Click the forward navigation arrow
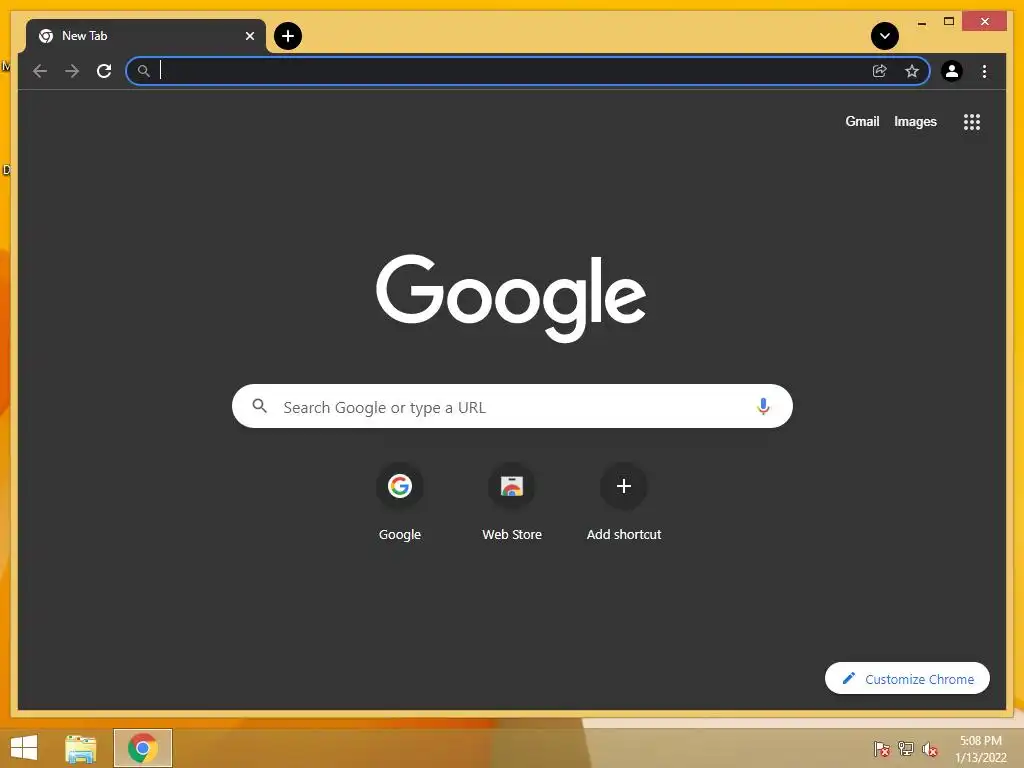This screenshot has height=768, width=1024. 72,71
